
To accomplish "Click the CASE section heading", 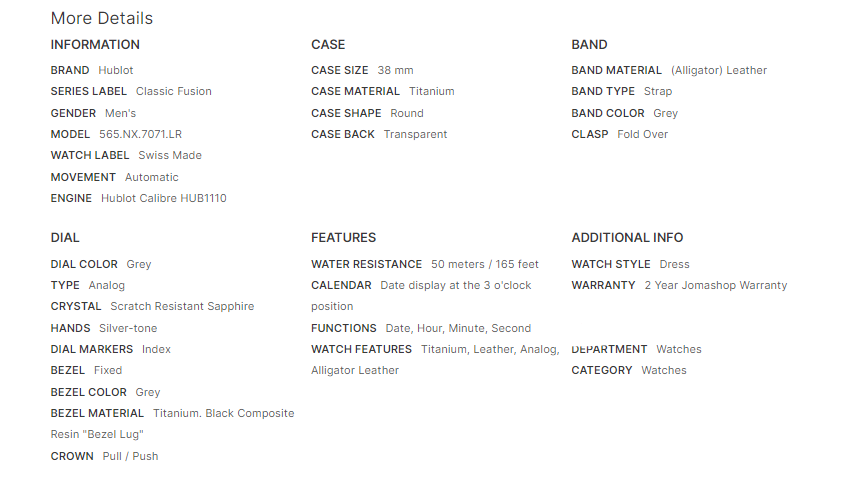I will [328, 44].
